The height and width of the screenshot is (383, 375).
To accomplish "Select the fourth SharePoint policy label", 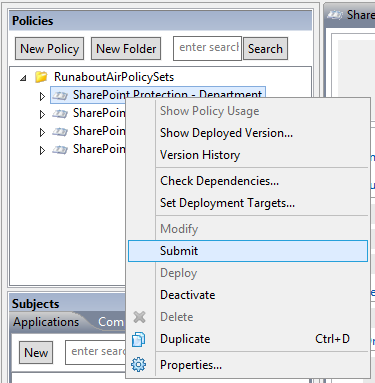I will [x=99, y=149].
